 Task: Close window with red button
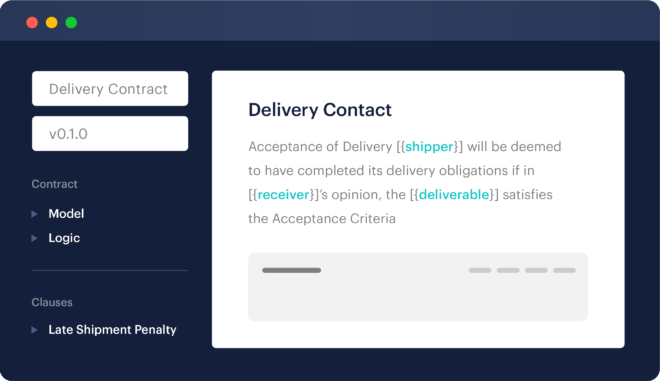point(32,22)
